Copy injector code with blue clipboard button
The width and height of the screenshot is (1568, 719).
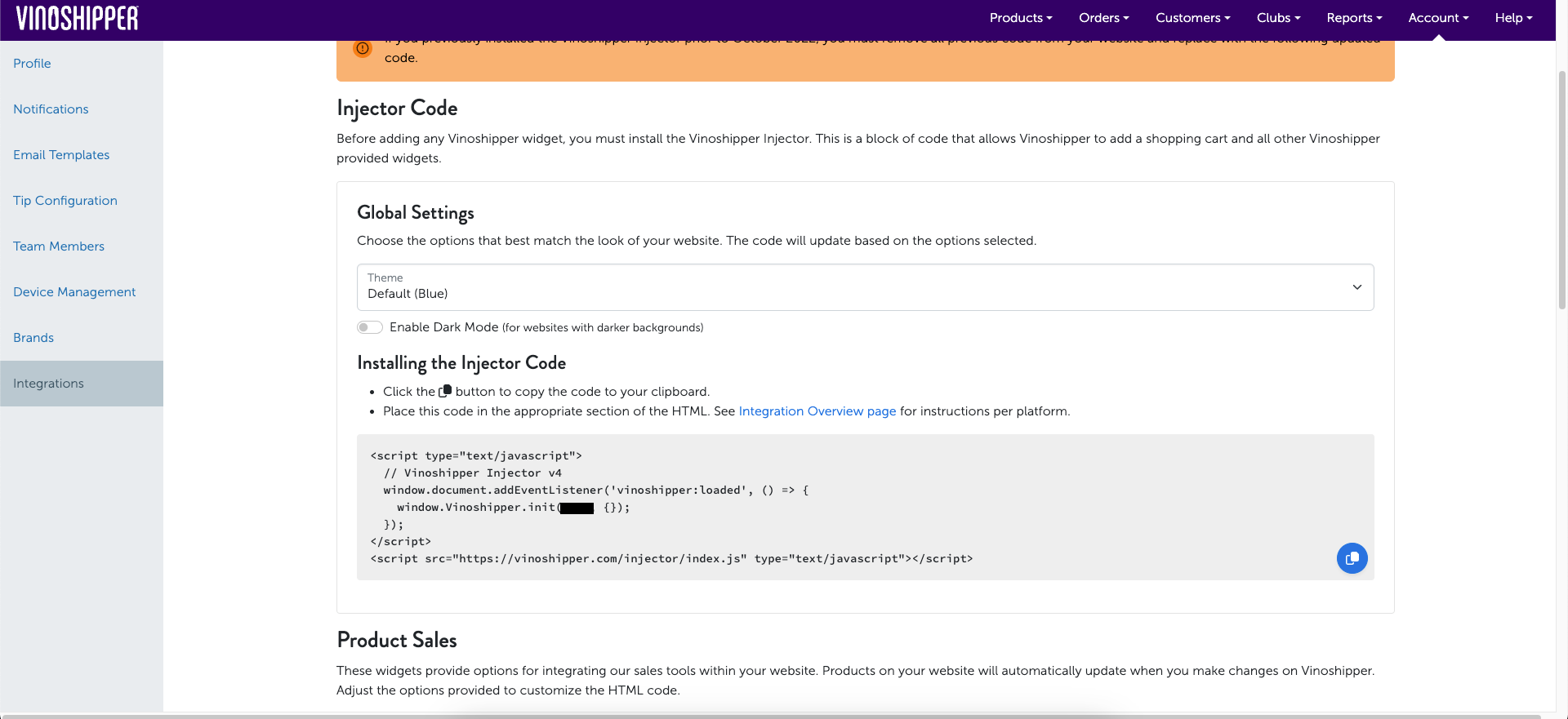coord(1352,558)
